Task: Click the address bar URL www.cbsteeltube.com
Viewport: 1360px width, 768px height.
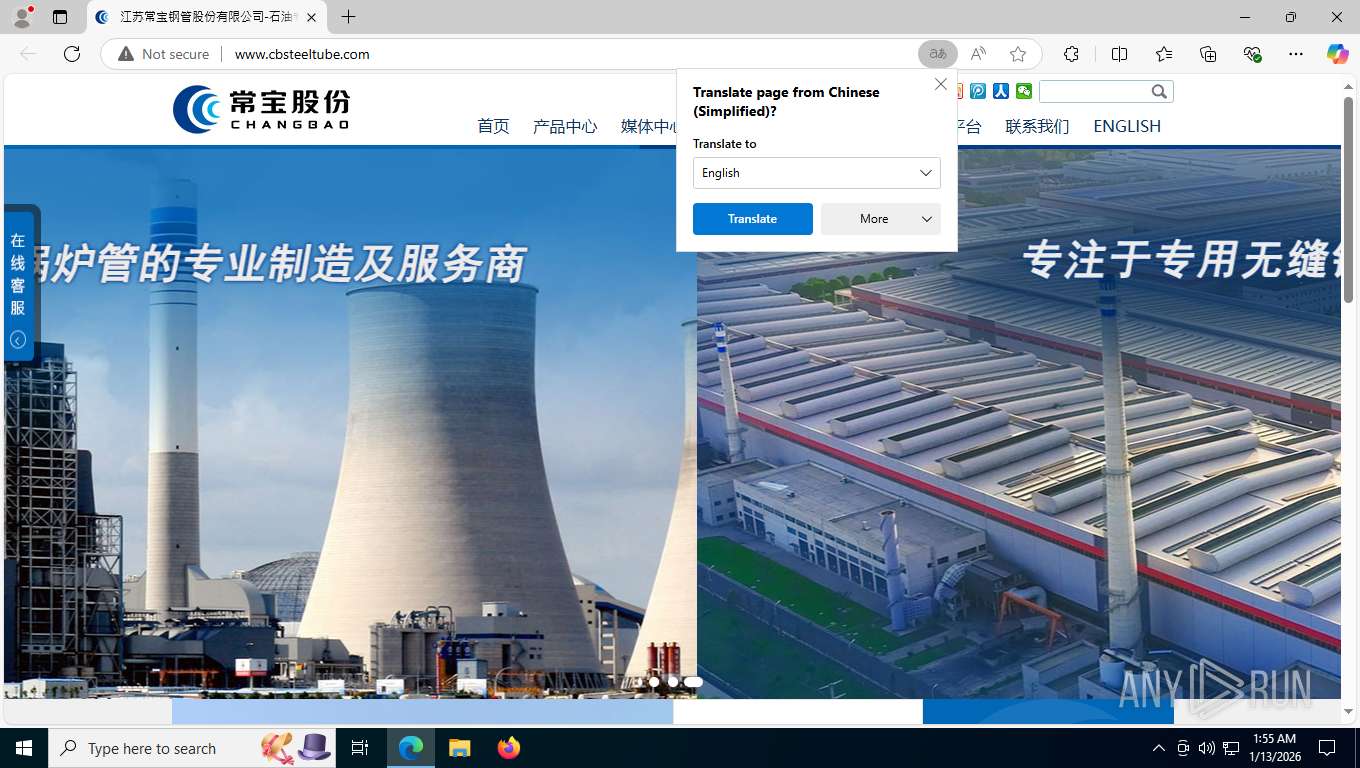Action: pyautogui.click(x=302, y=54)
